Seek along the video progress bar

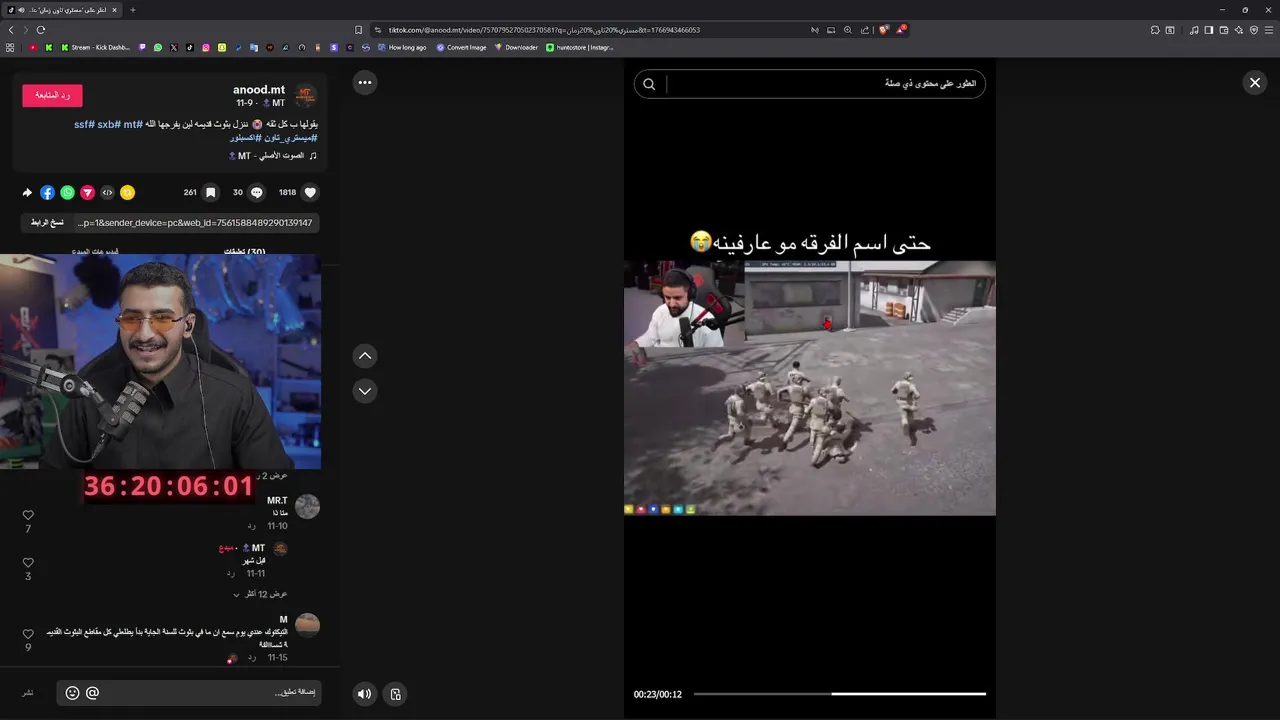840,694
